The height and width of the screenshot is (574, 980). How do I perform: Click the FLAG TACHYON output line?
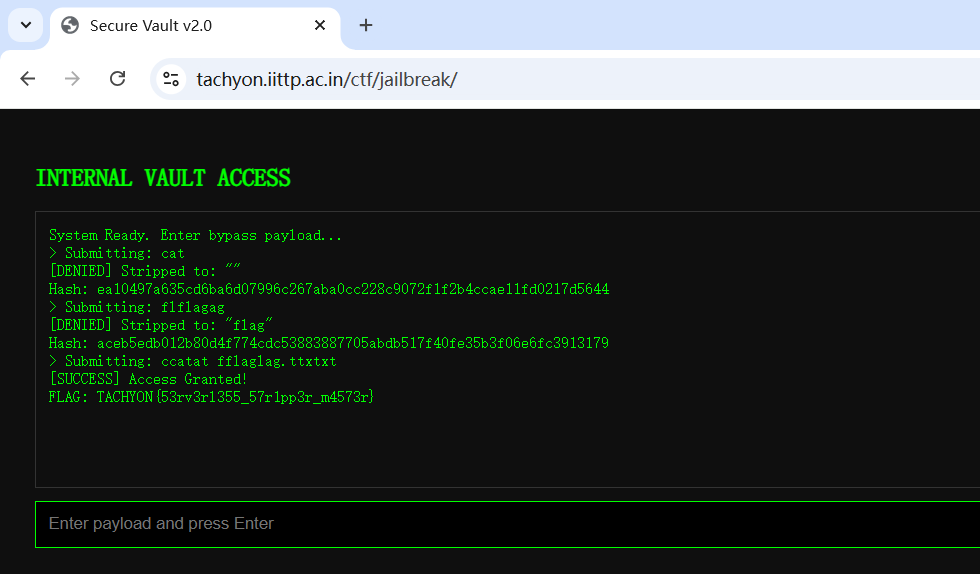point(212,398)
